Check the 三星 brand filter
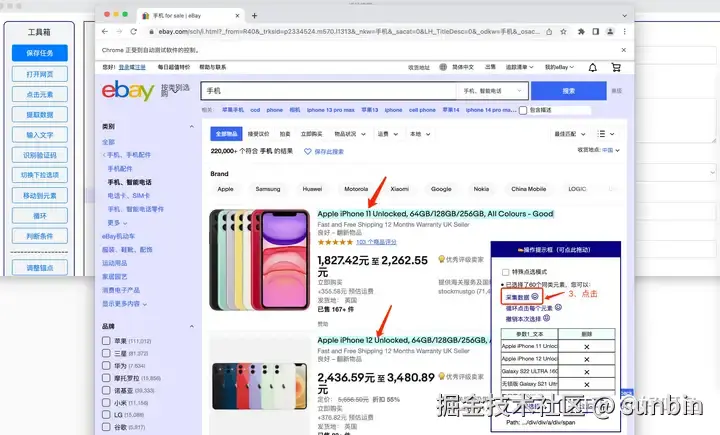This screenshot has height=435, width=720. click(106, 353)
